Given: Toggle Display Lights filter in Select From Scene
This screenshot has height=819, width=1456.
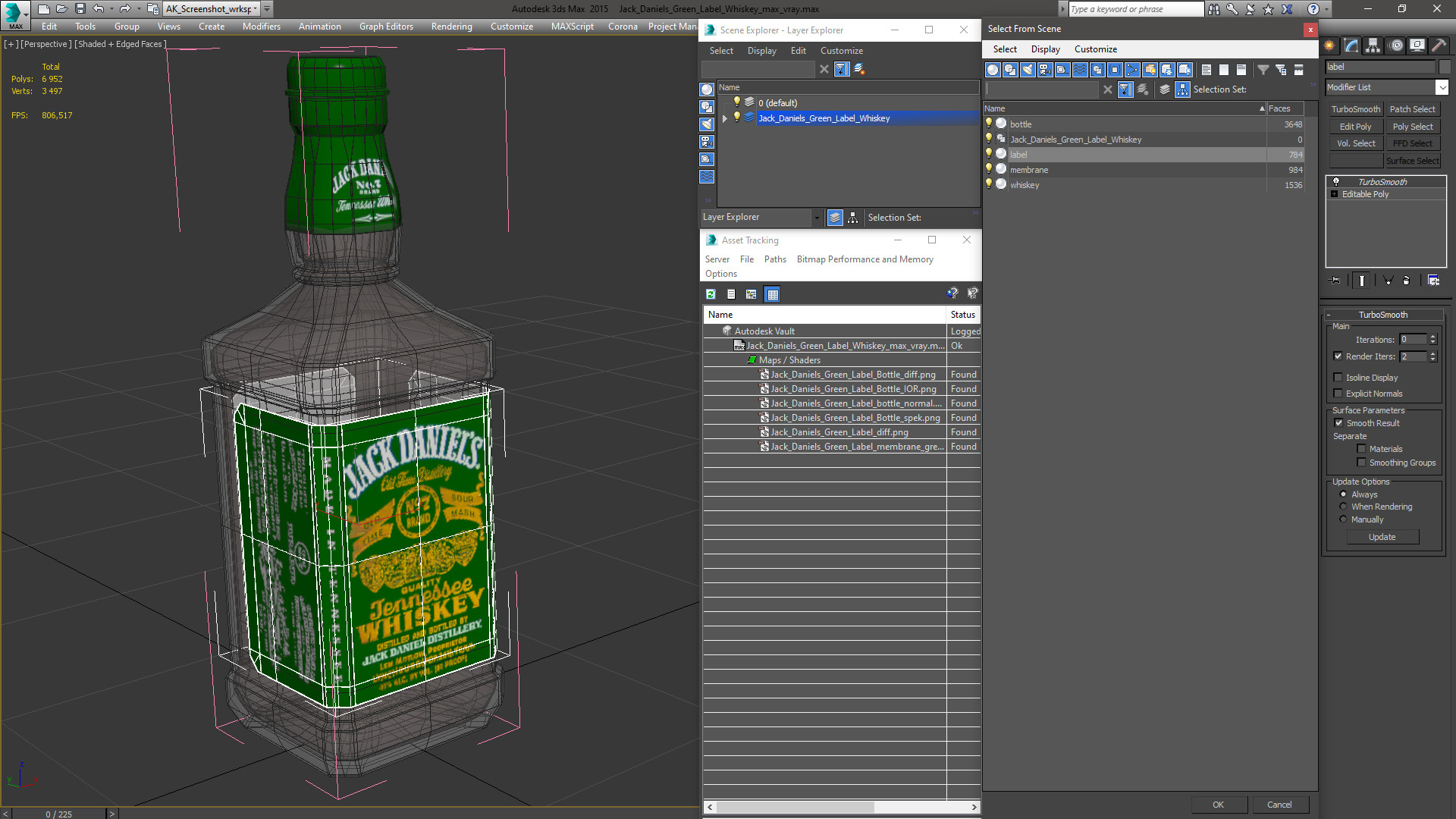Looking at the screenshot, I should (1028, 70).
